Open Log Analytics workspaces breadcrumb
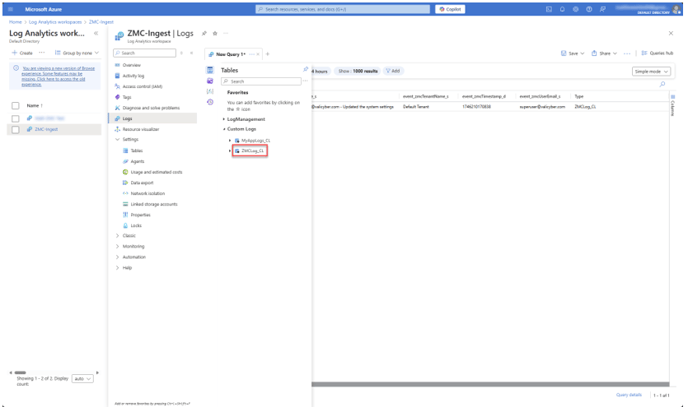 [55, 22]
